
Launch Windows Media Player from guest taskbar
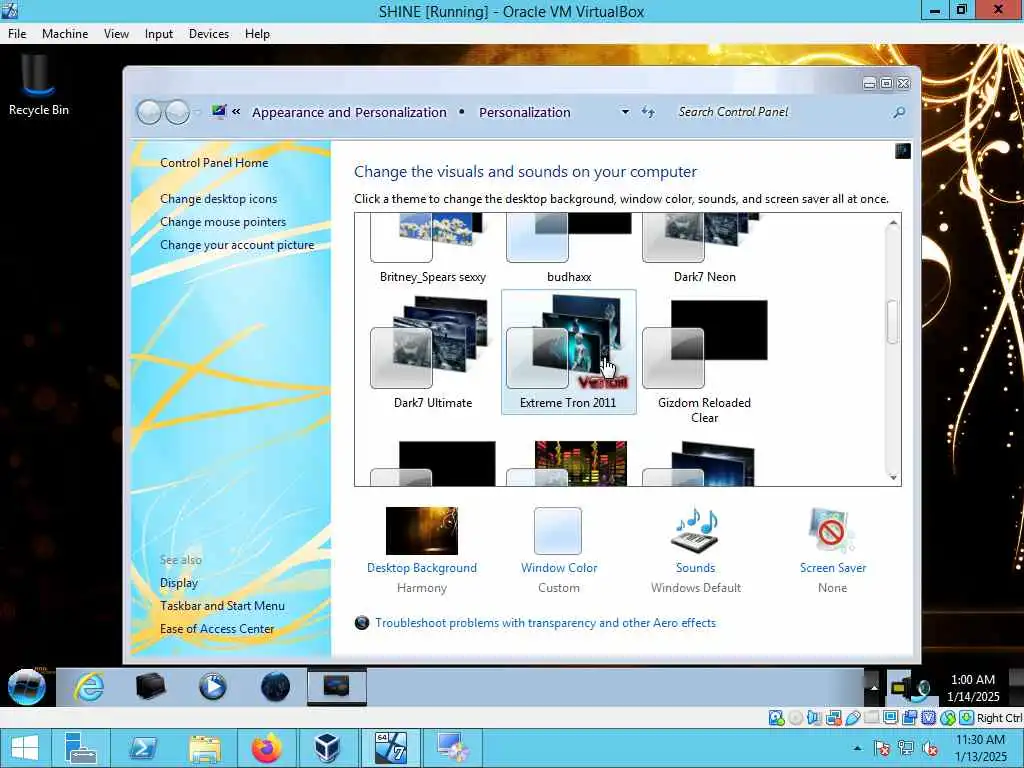pos(212,686)
